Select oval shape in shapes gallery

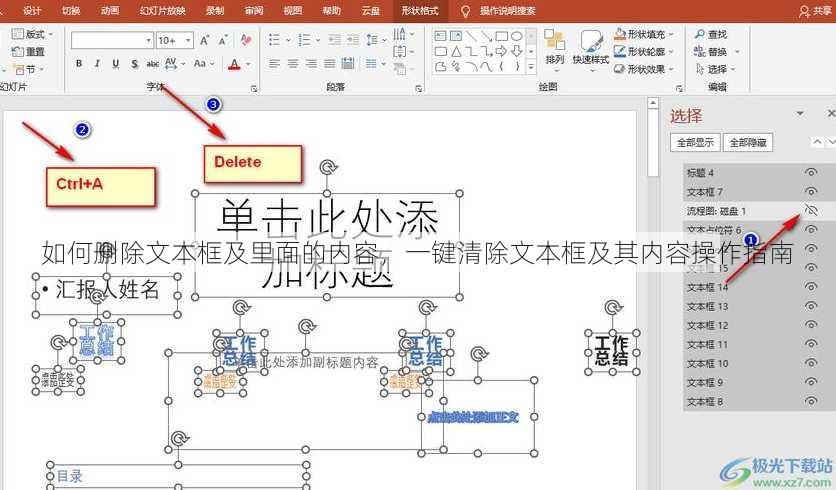(517, 36)
